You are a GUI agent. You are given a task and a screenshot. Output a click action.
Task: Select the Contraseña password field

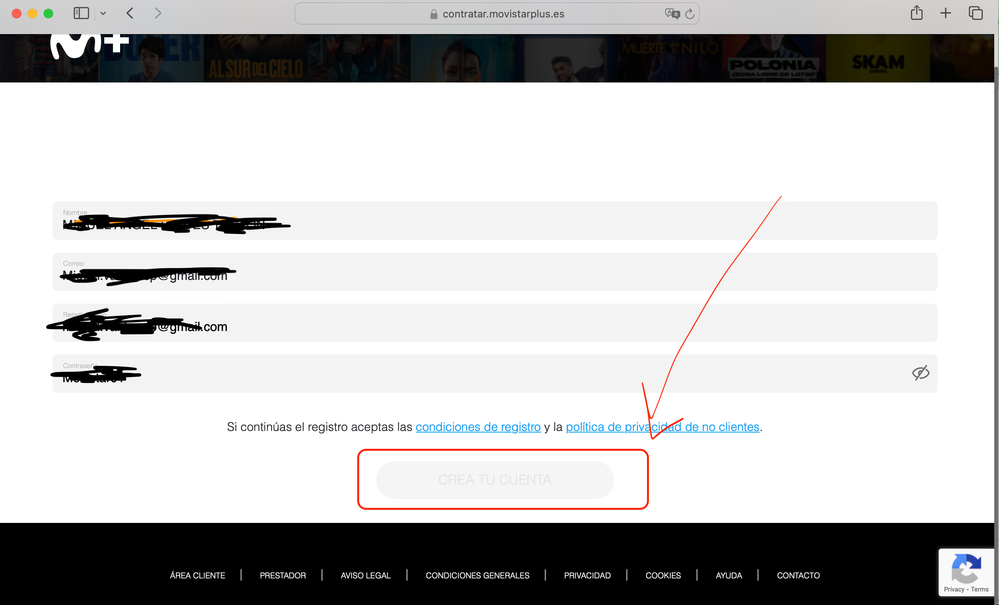point(450,372)
